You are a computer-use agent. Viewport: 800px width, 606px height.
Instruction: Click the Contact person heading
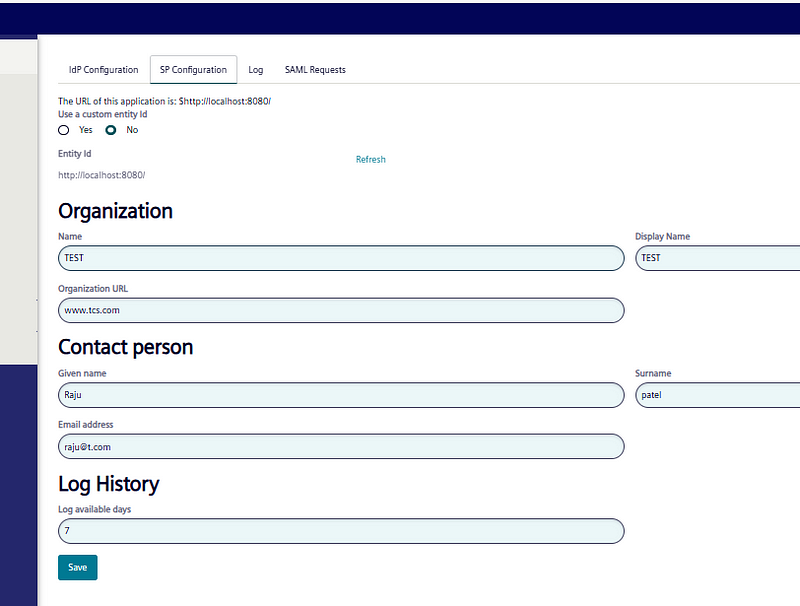coord(126,347)
